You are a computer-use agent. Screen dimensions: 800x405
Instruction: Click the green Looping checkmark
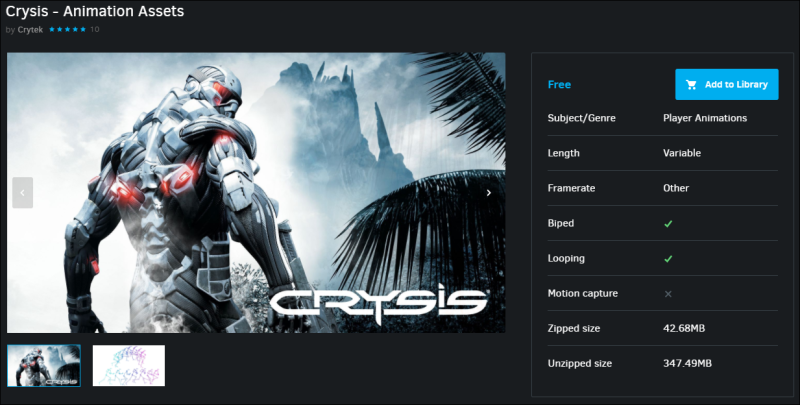[668, 259]
